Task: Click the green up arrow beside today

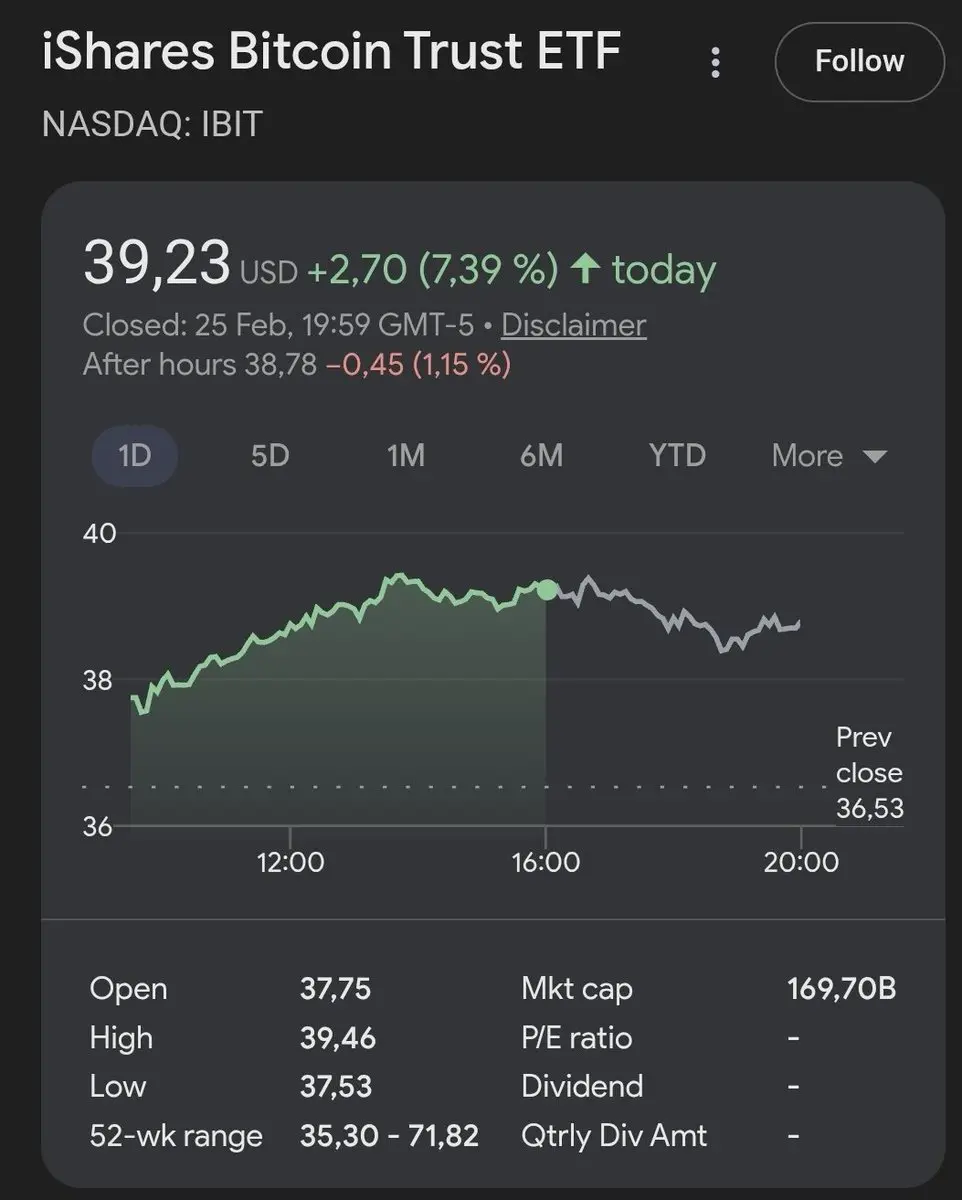Action: coord(584,269)
